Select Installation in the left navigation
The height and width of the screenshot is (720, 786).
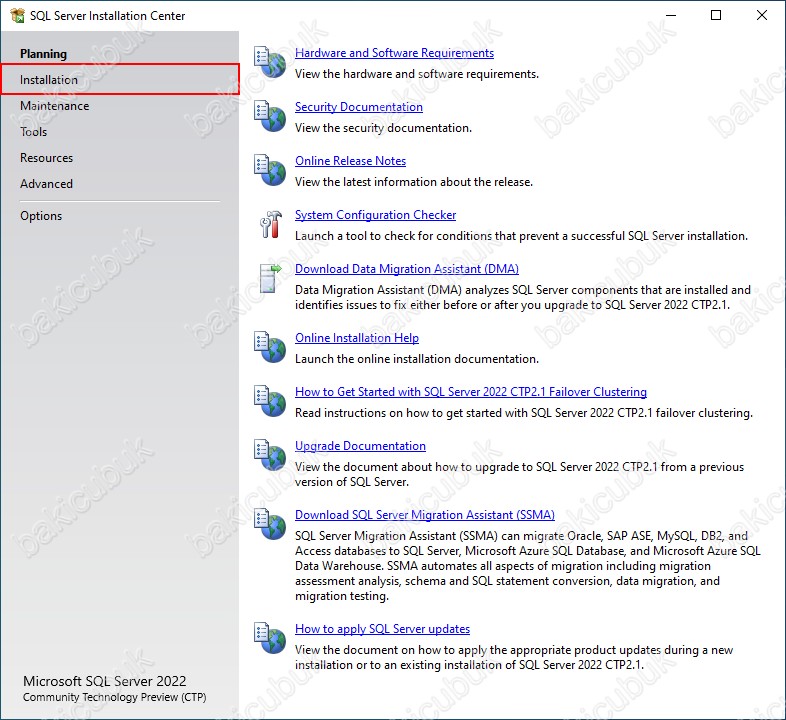(49, 80)
